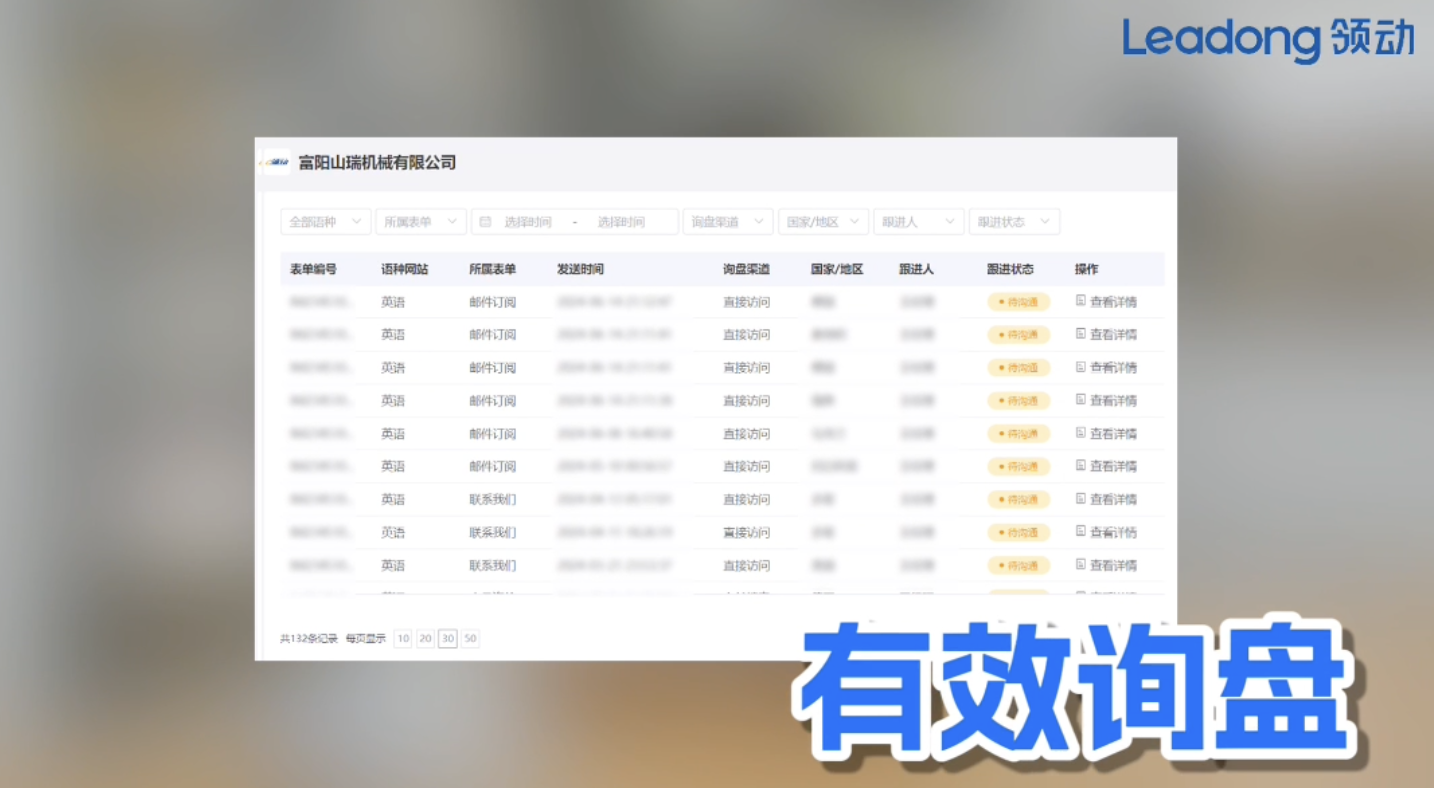Click the company logo beside 富阳山瑞机械有限公司

274,162
